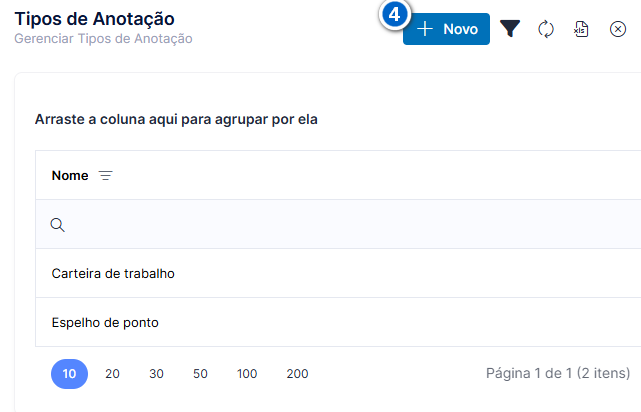Click the step 4 callout badge
The width and height of the screenshot is (641, 412).
(x=394, y=15)
